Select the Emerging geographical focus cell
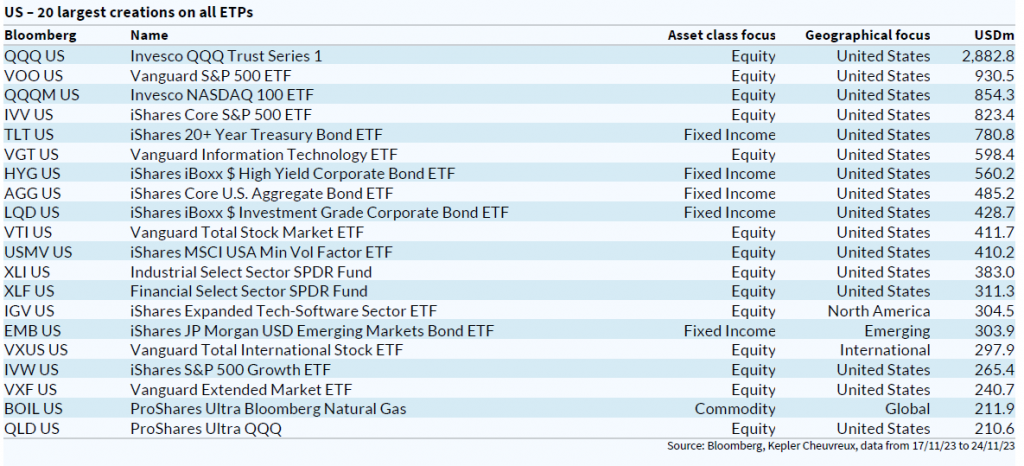1024x466 pixels. [x=897, y=330]
